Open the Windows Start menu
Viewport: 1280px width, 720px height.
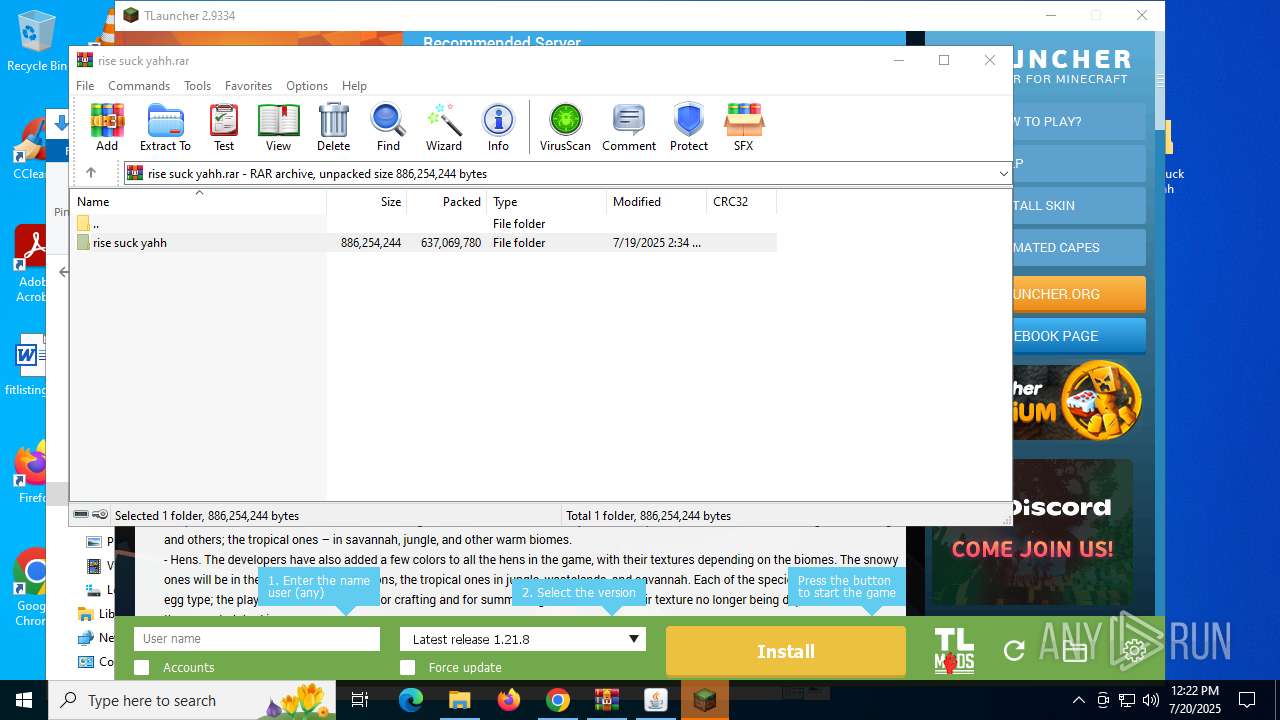pos(23,700)
